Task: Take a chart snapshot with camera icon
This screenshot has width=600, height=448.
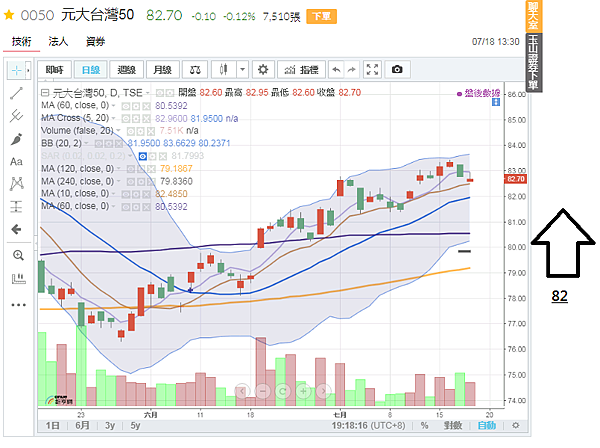Action: [397, 69]
